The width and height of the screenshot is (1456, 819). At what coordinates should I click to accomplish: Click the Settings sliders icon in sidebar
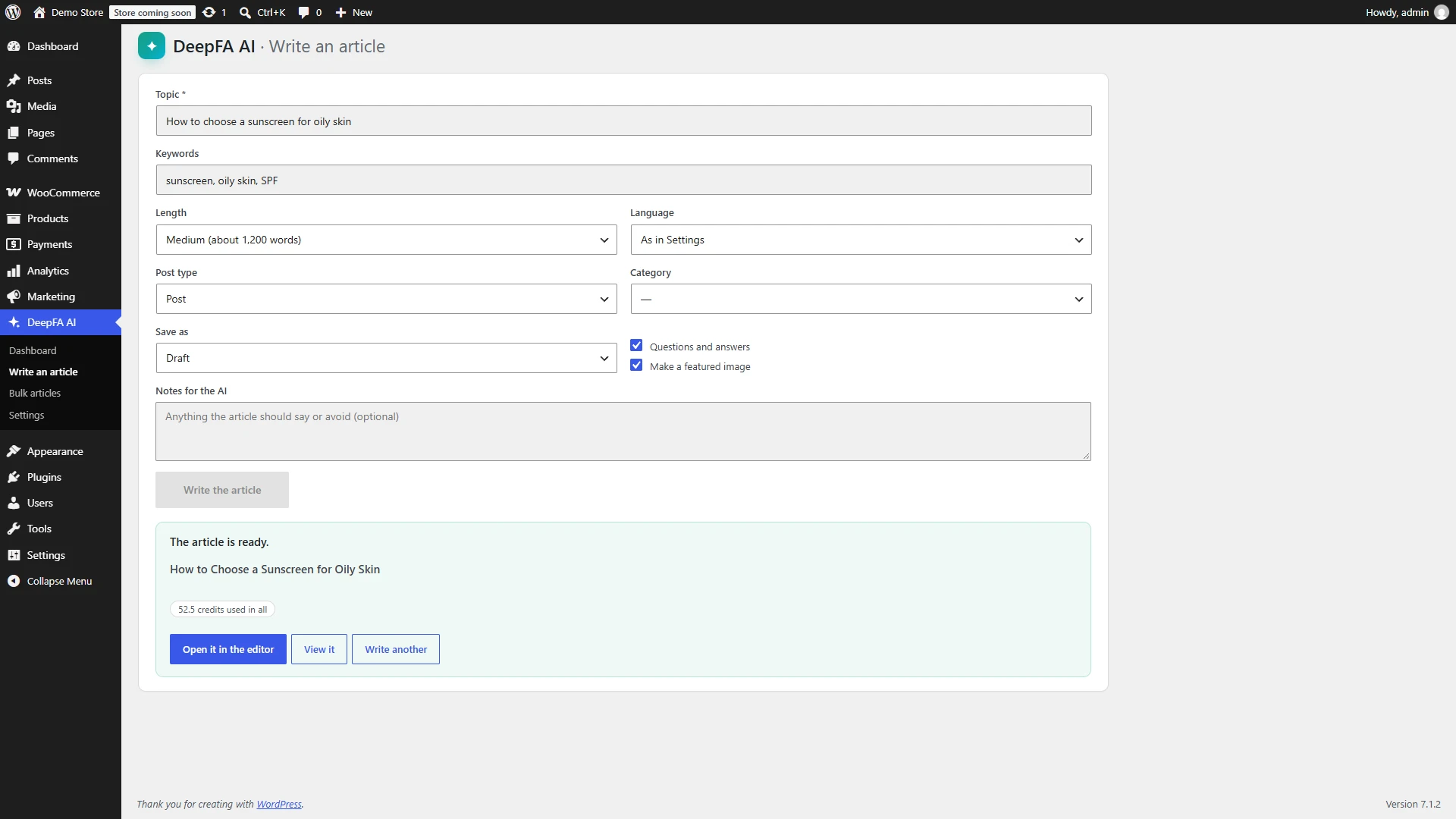coord(14,555)
